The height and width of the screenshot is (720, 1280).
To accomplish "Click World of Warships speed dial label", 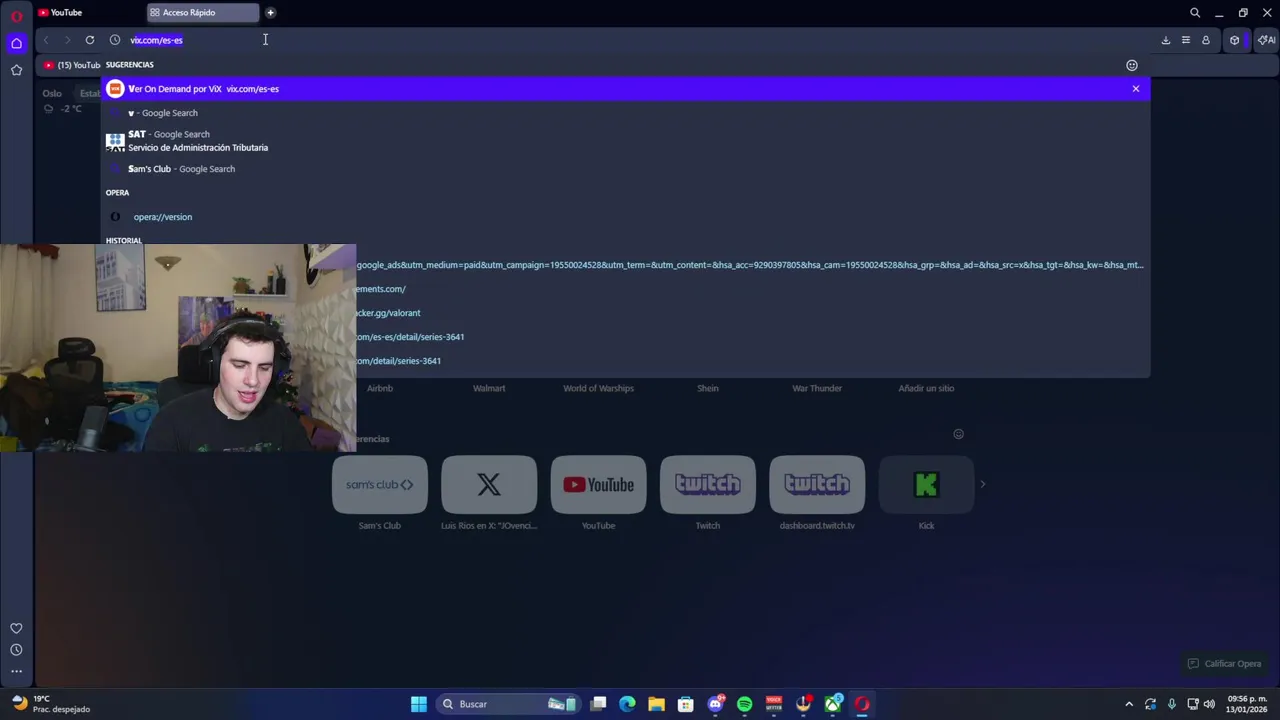I will pos(598,388).
